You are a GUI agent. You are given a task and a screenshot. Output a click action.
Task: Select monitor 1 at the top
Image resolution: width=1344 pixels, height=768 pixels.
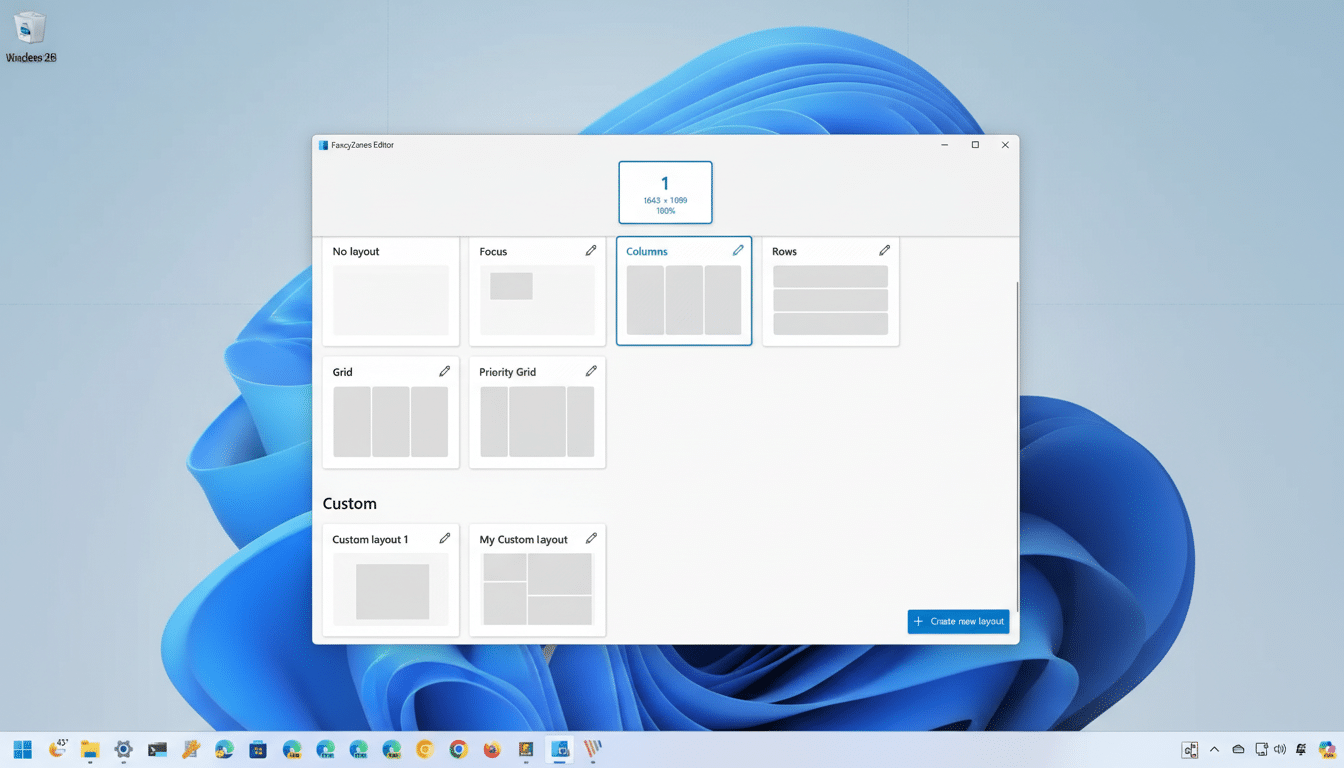pos(665,192)
